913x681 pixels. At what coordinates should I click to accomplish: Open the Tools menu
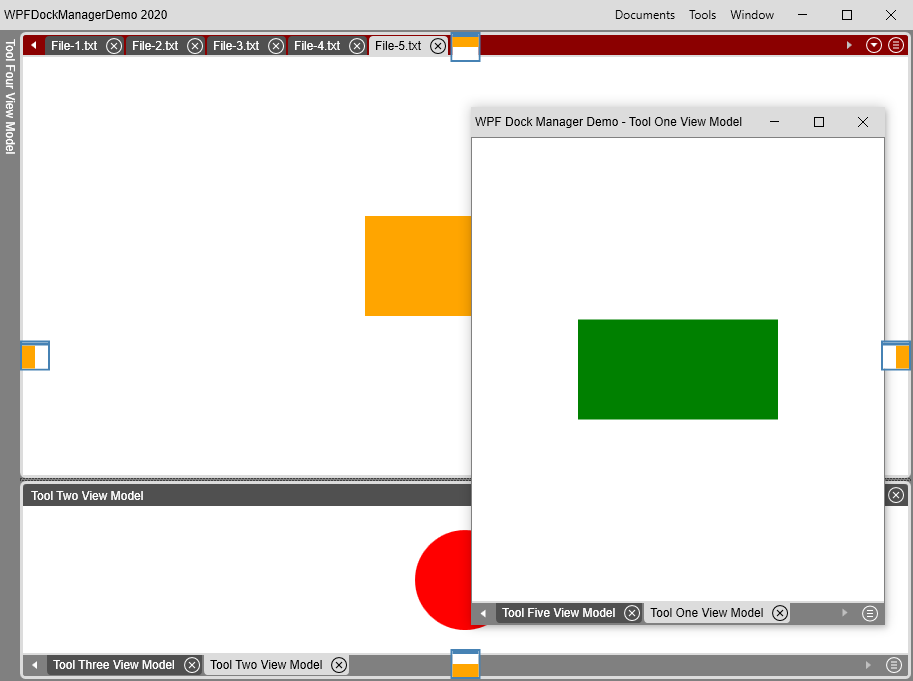point(702,15)
